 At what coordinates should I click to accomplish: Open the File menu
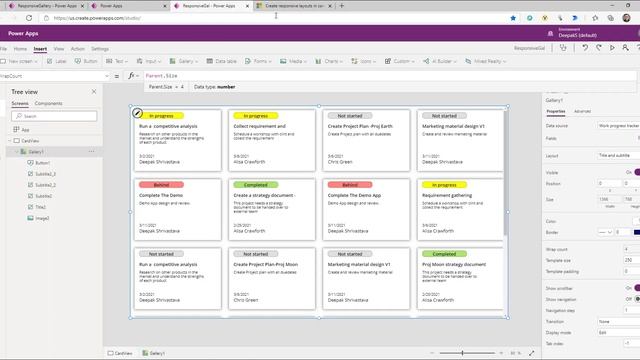(x=4, y=49)
